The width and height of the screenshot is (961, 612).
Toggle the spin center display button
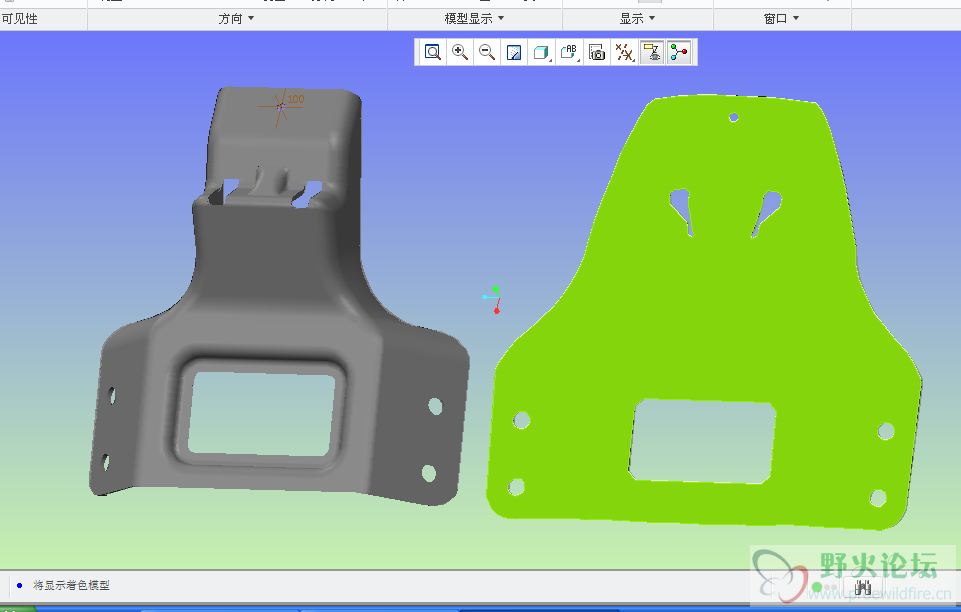[679, 52]
